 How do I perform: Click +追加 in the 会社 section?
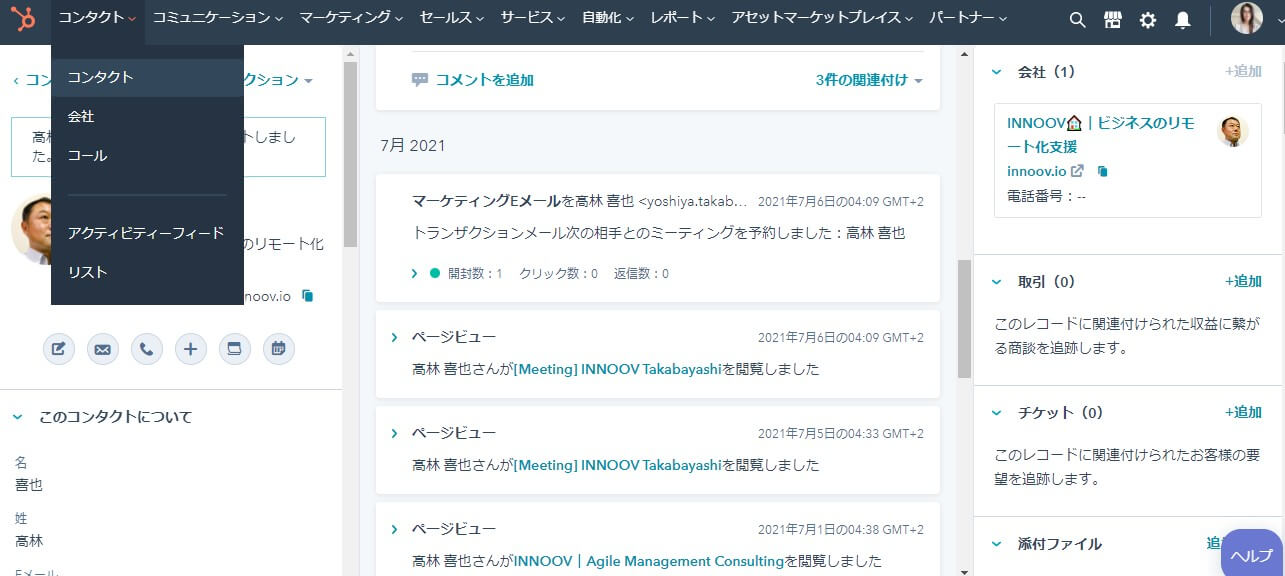(x=1243, y=72)
